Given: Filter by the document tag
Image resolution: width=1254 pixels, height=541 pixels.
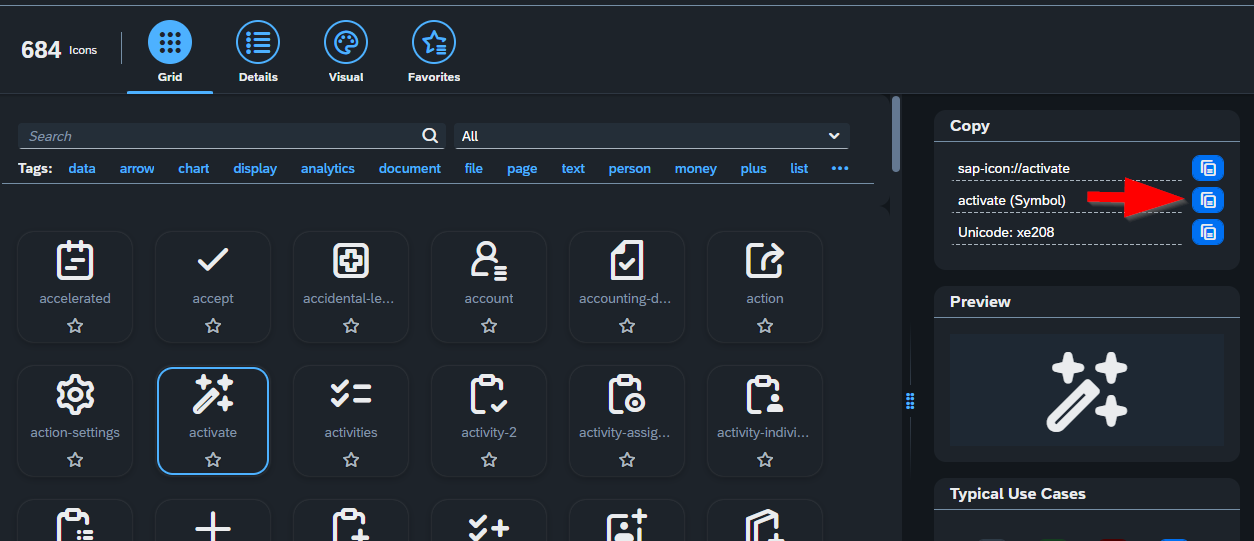Looking at the screenshot, I should pos(410,168).
